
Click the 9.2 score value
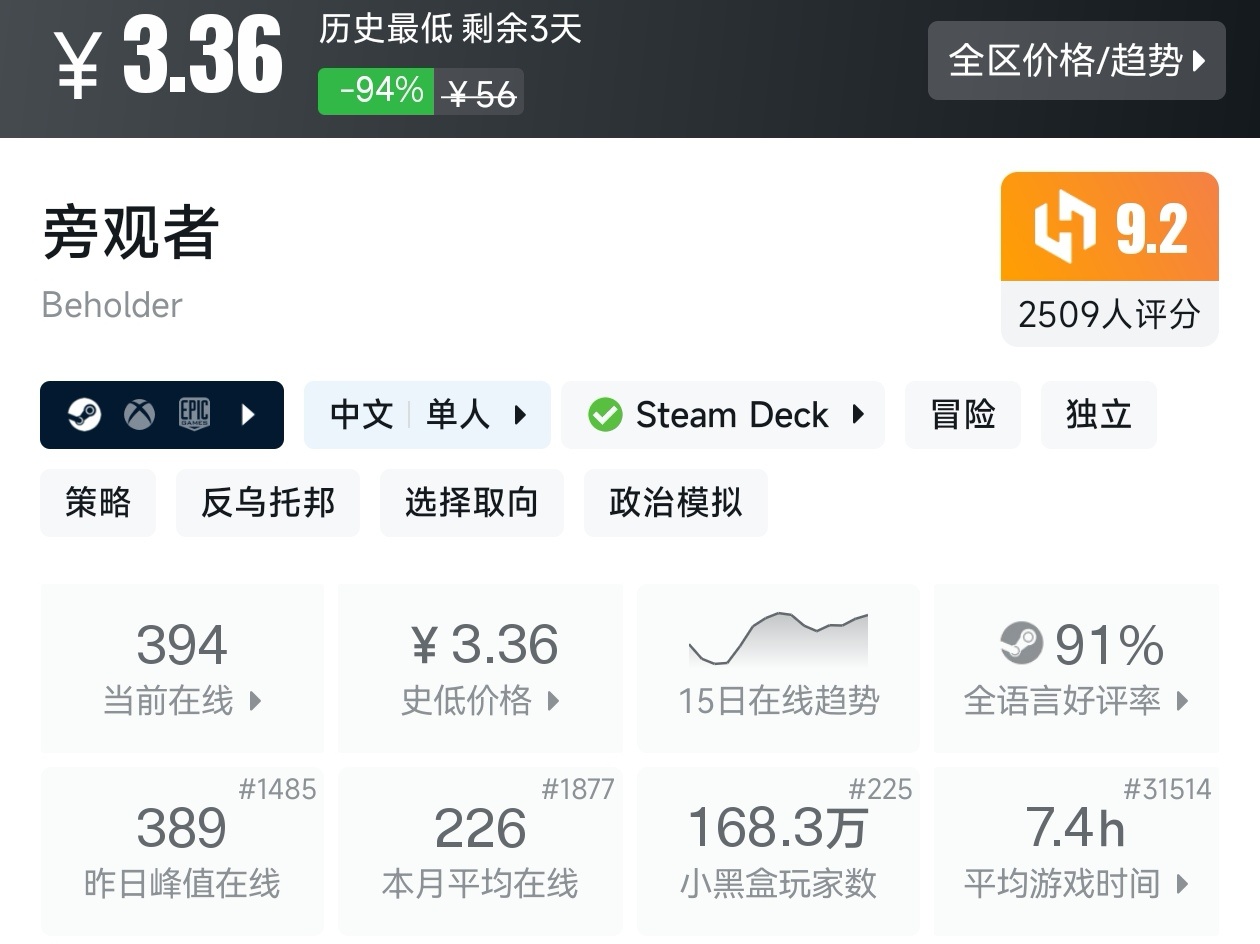pos(1152,228)
